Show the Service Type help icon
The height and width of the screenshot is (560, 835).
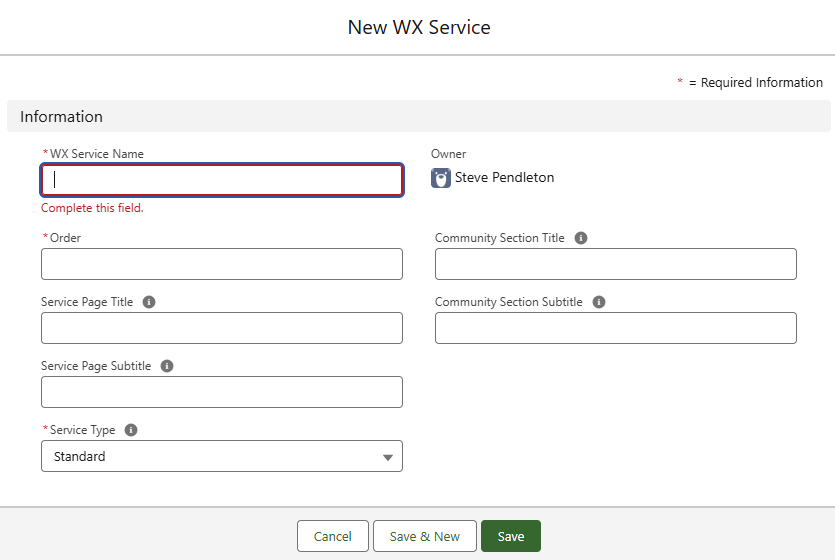(x=131, y=430)
